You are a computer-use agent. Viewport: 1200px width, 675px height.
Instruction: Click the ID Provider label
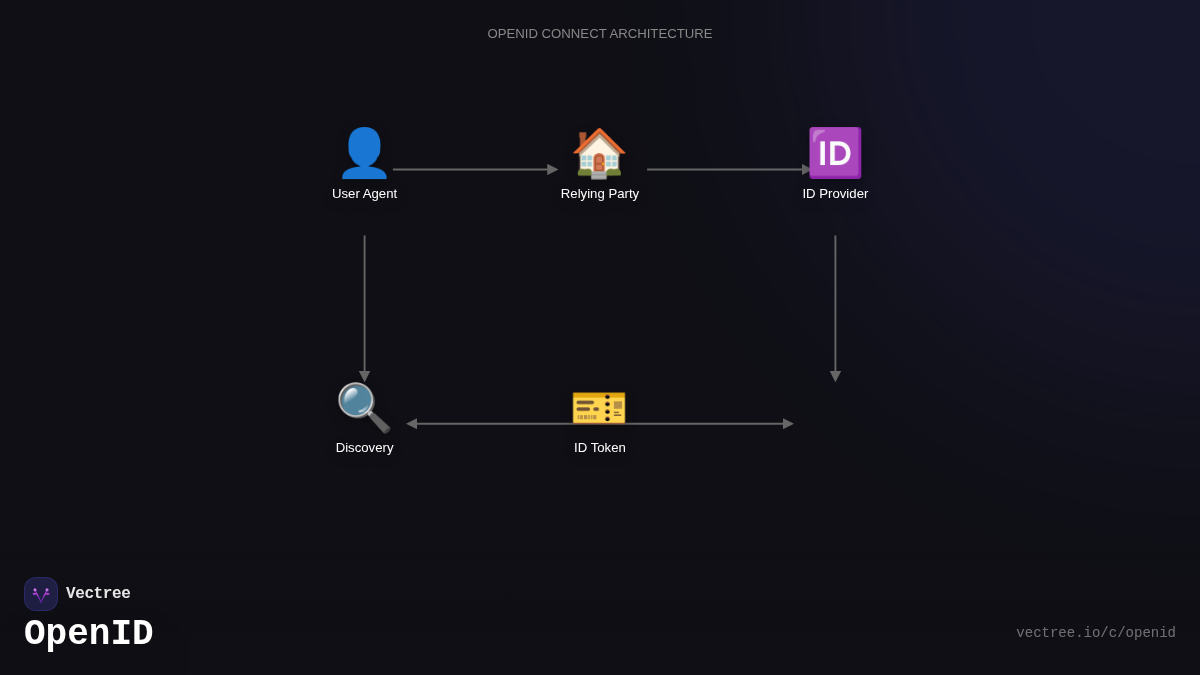[835, 193]
